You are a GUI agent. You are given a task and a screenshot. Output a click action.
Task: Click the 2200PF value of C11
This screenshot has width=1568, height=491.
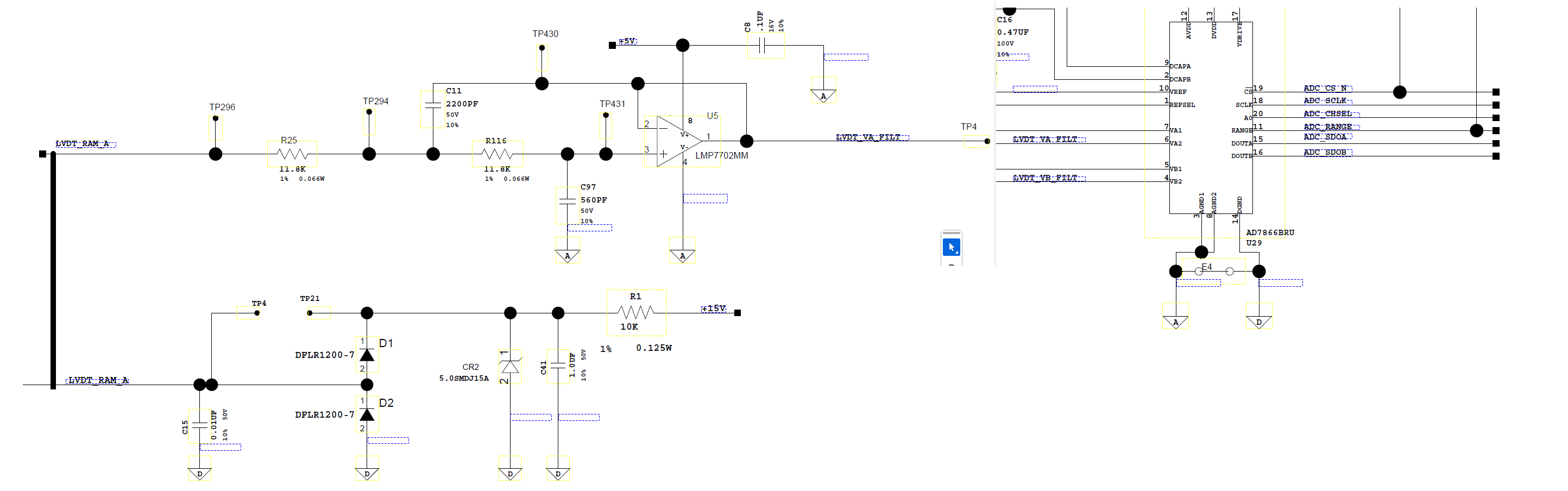(x=462, y=103)
